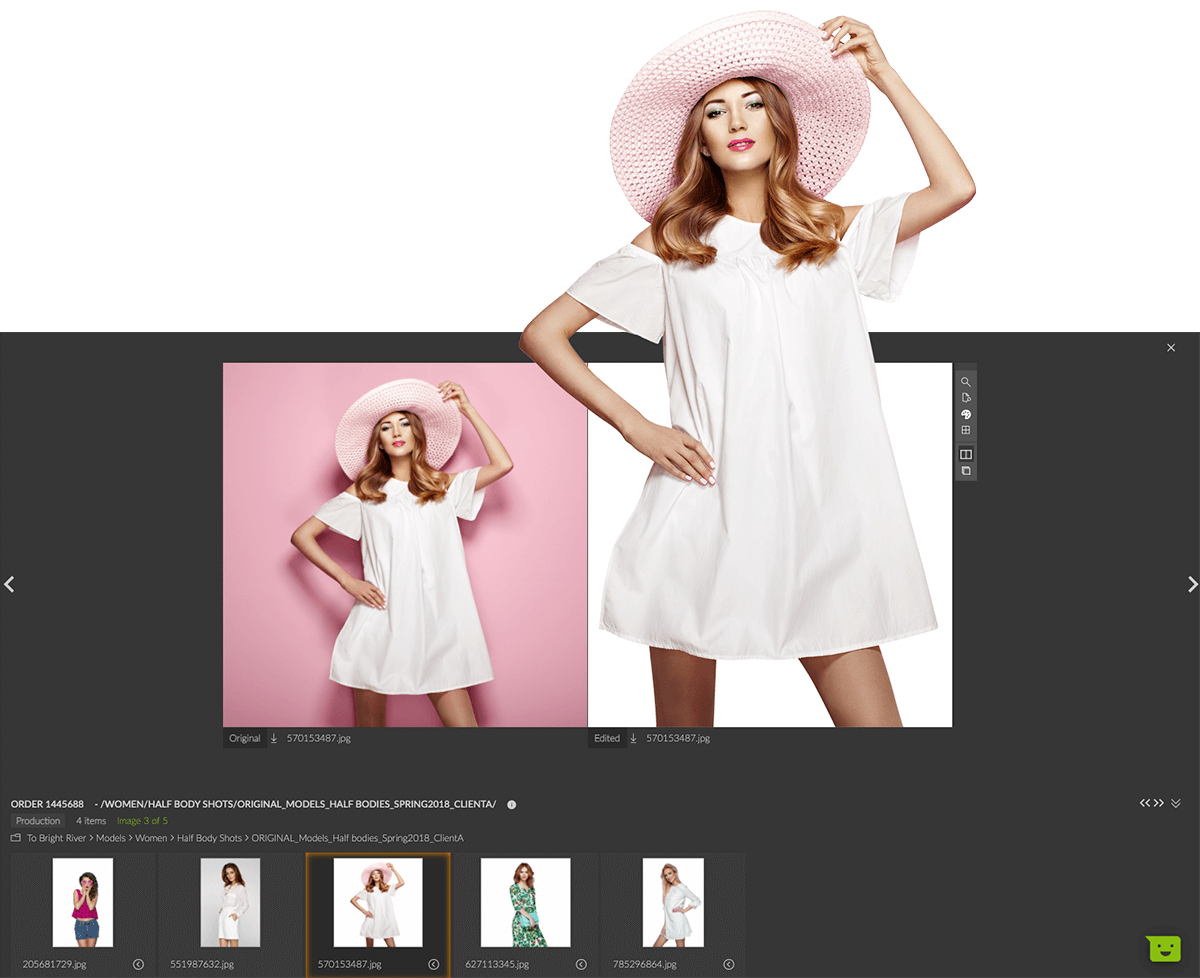Click the edited white-background preview image

point(770,545)
